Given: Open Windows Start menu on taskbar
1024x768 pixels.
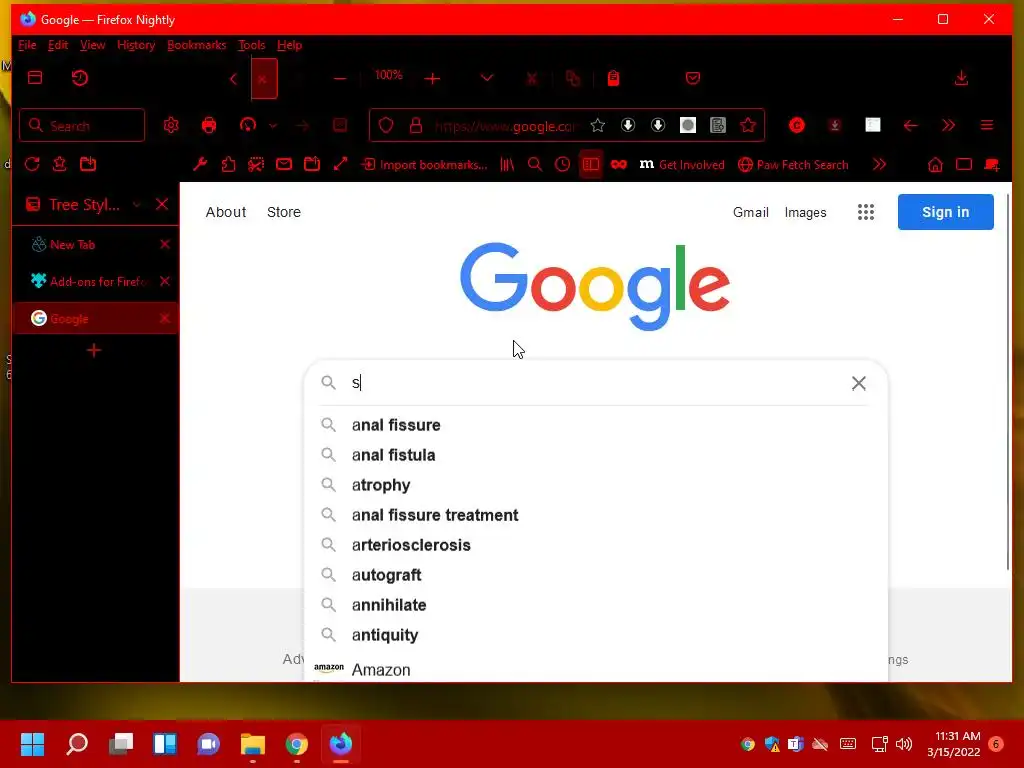Looking at the screenshot, I should point(33,744).
